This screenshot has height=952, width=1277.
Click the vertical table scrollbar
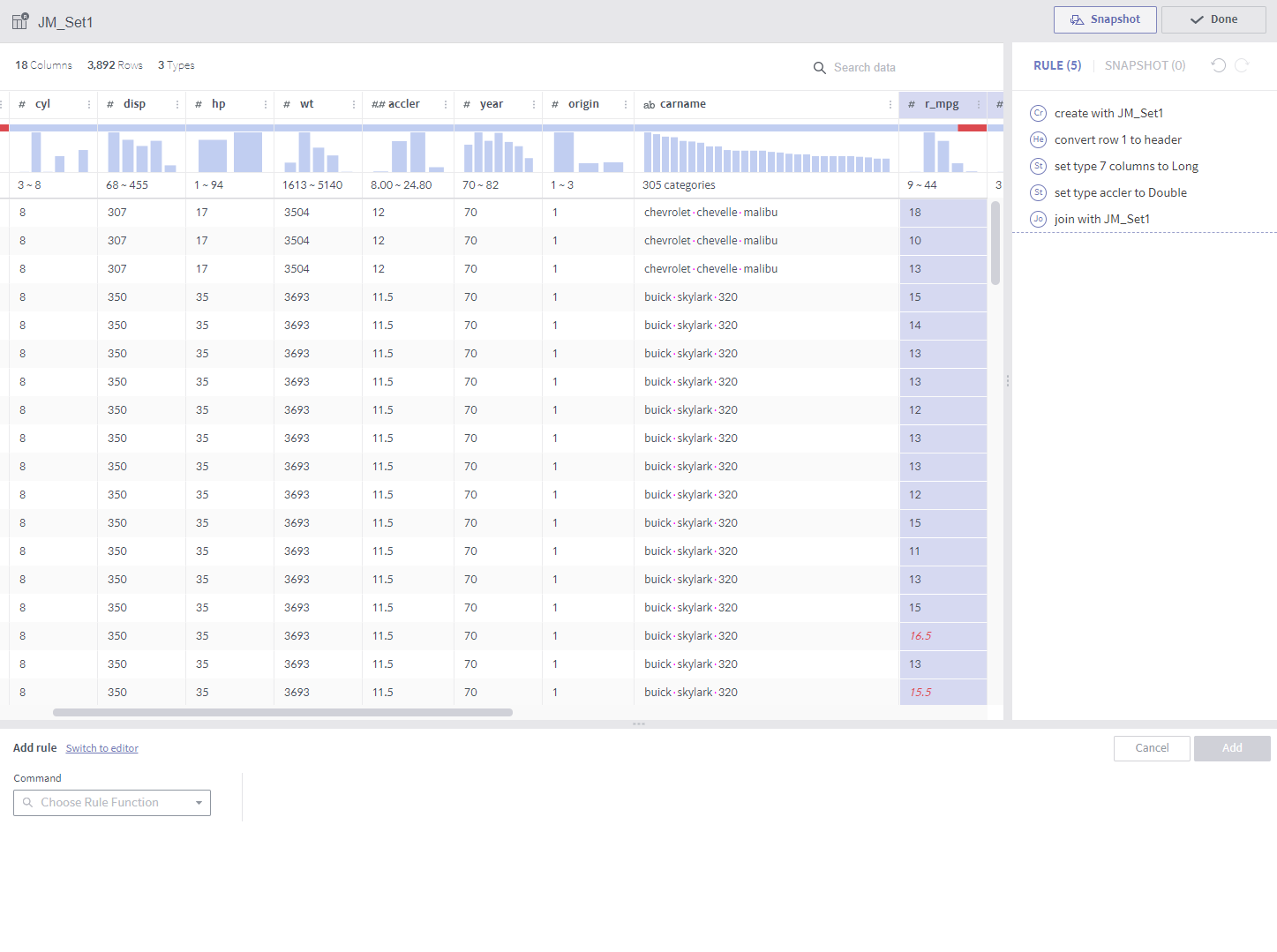pyautogui.click(x=995, y=243)
